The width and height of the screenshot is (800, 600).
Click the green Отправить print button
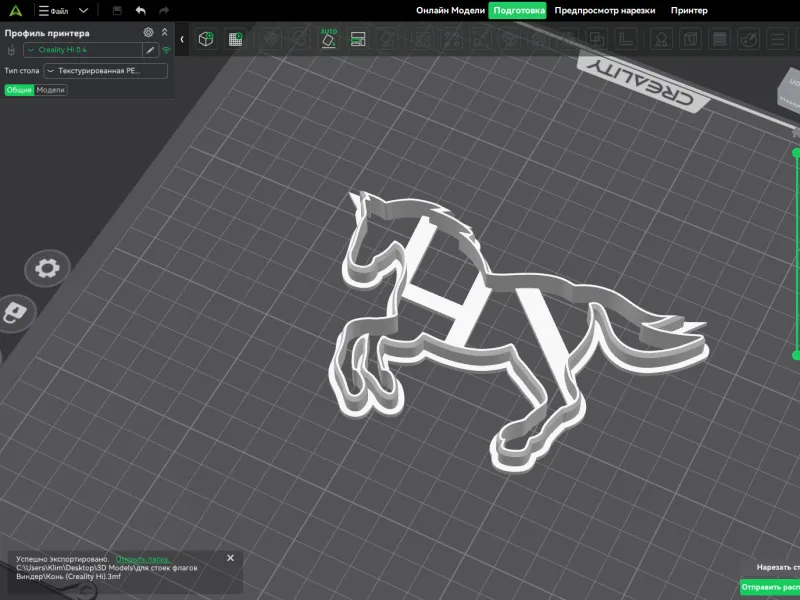coord(770,587)
